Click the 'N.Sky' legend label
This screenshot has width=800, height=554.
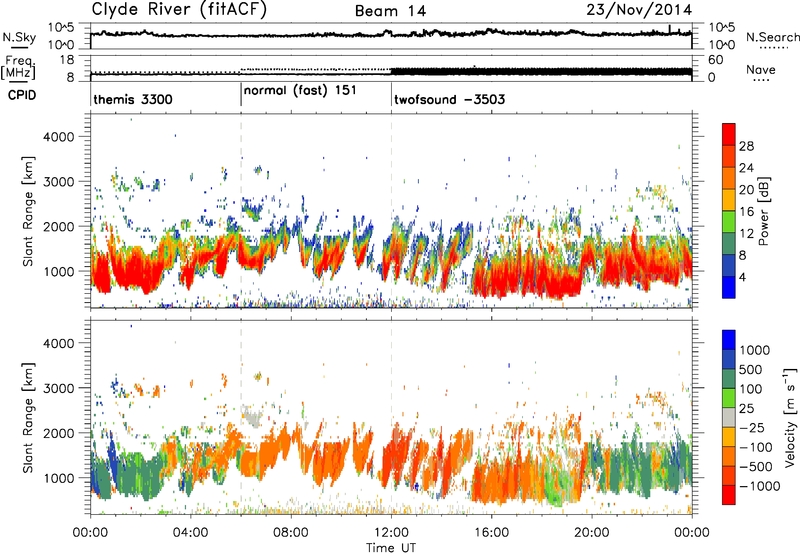coord(19,37)
